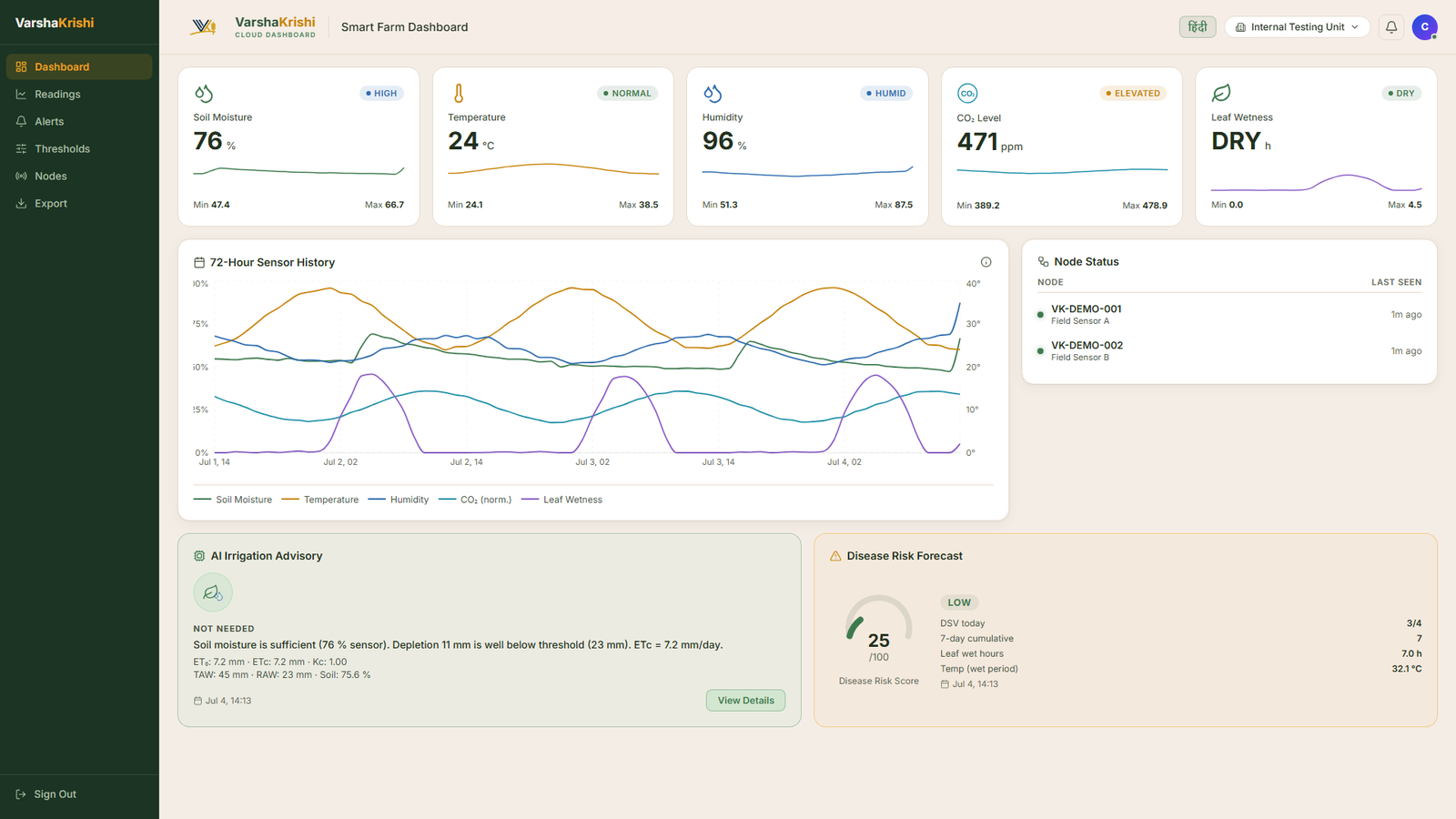The image size is (1456, 819).
Task: Click the Node Status header icon
Action: click(1043, 262)
